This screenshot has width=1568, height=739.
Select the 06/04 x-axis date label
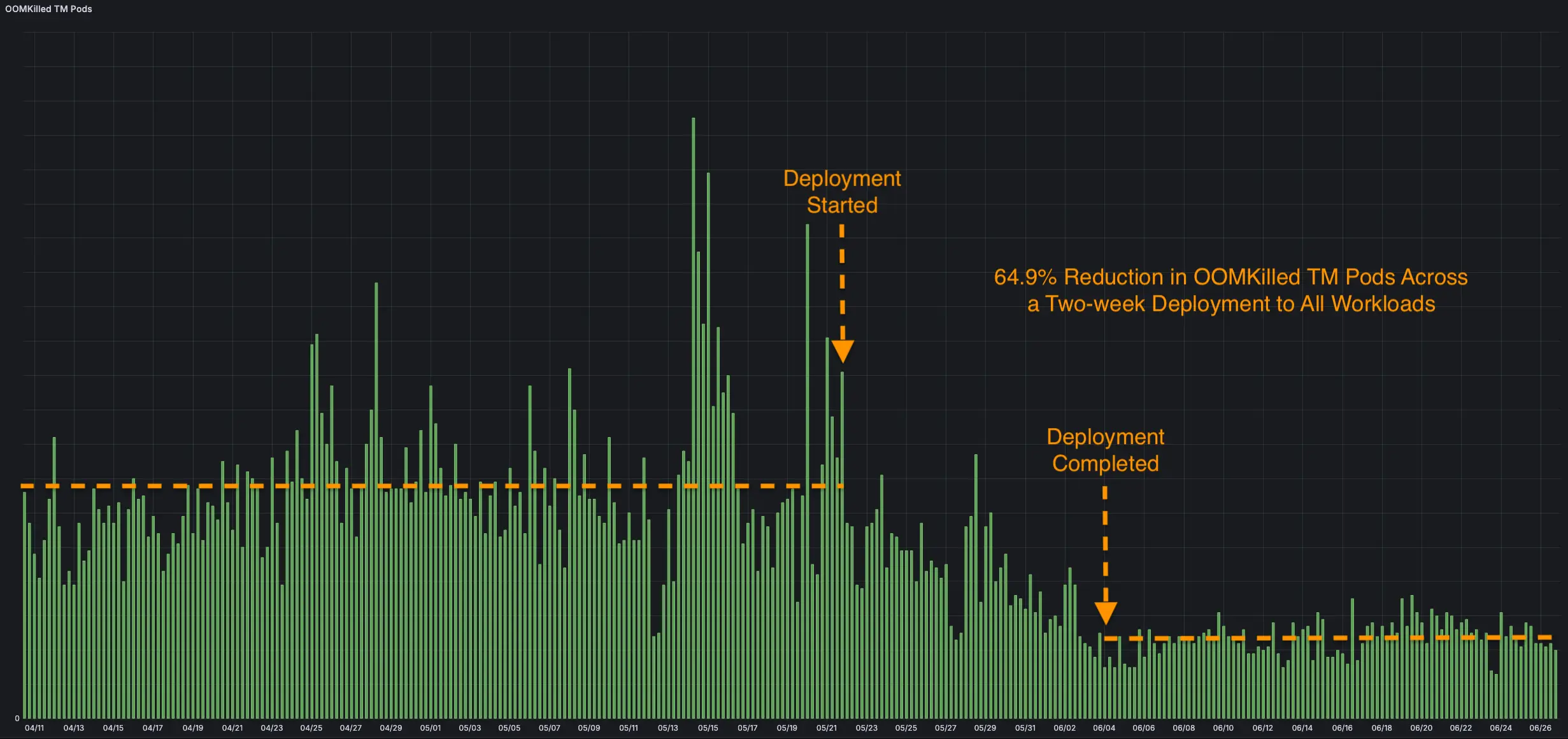1104,728
